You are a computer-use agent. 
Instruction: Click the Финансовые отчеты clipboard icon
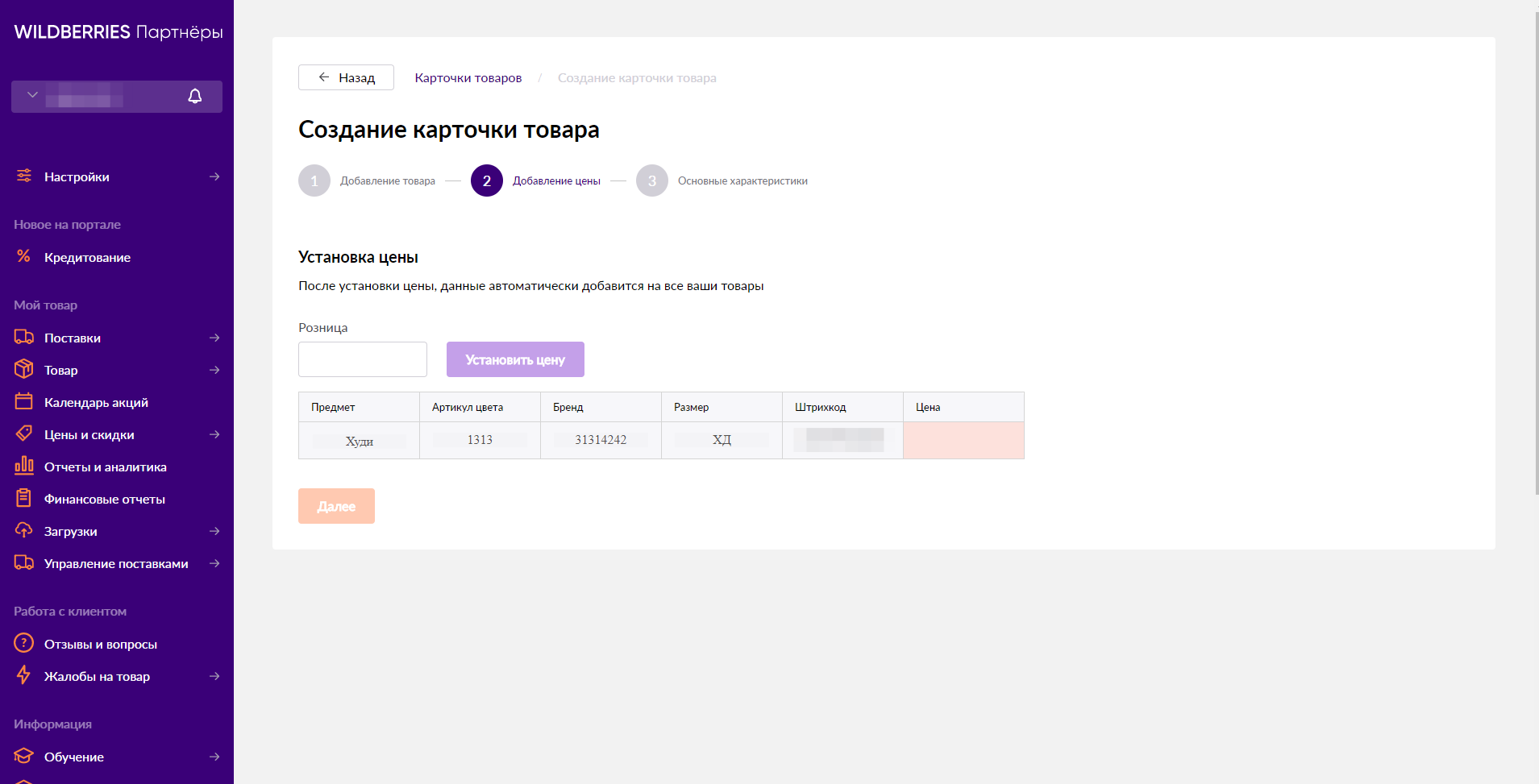pos(24,498)
